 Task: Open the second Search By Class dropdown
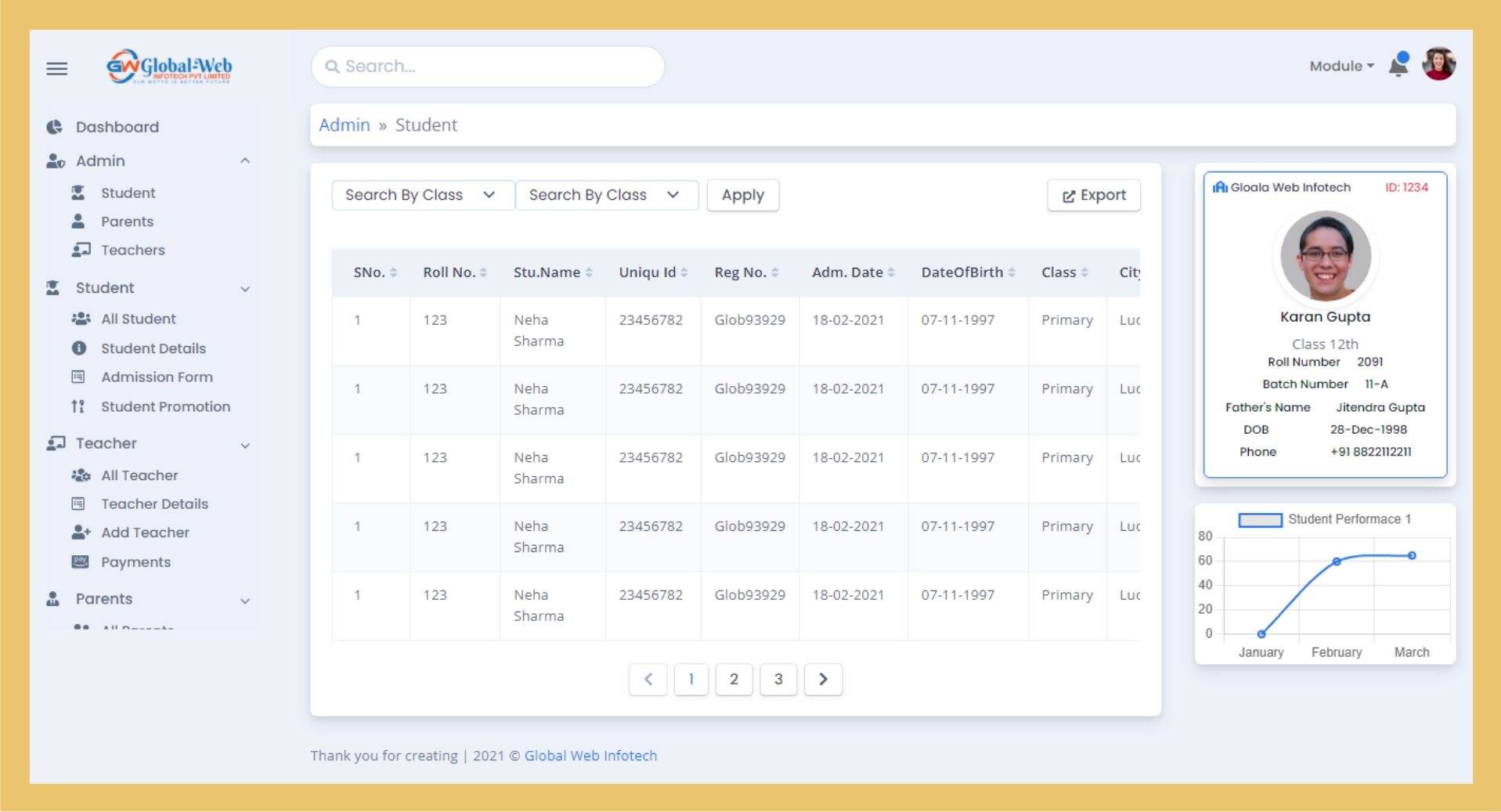pyautogui.click(x=607, y=195)
